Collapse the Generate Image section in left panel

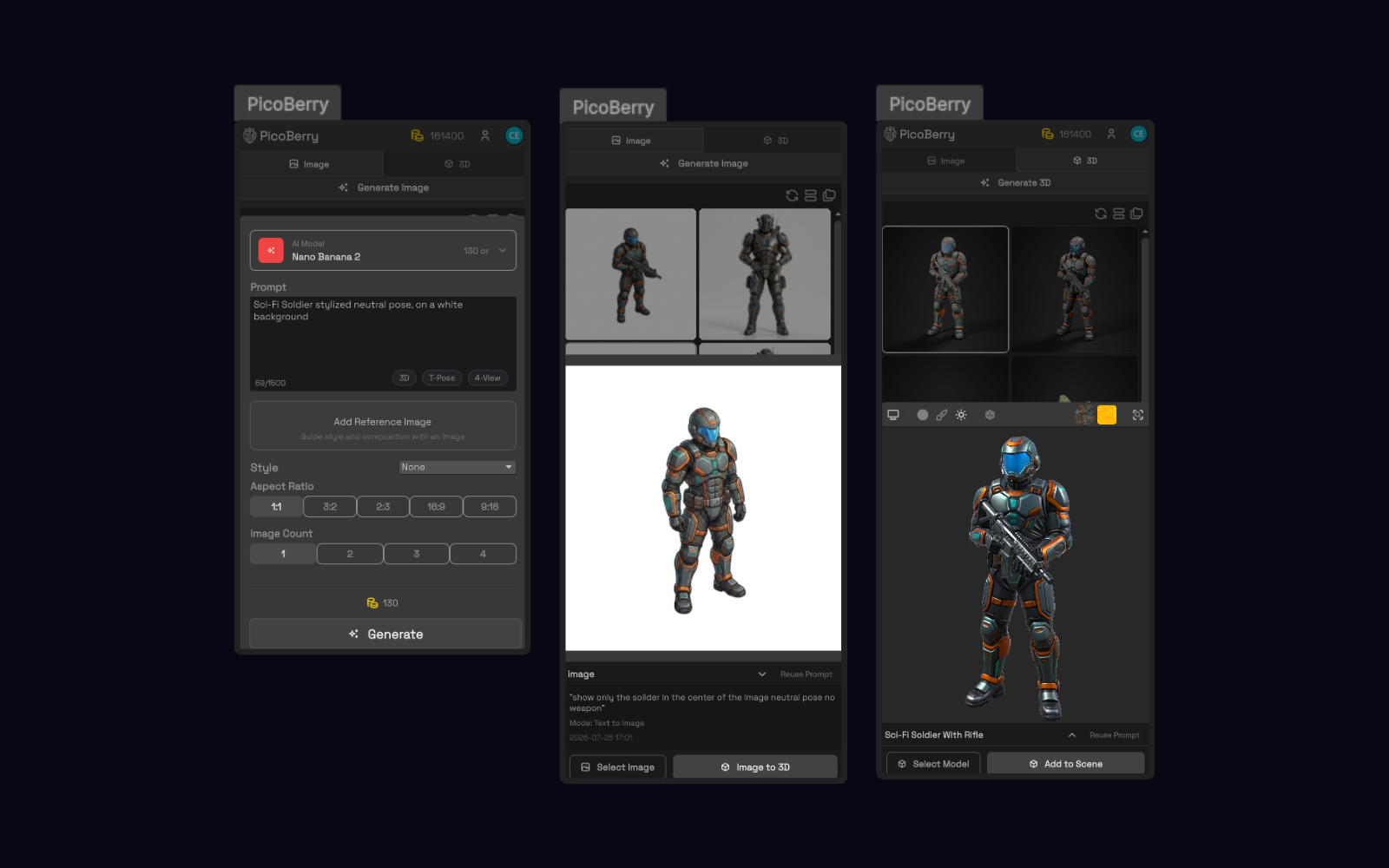[383, 187]
